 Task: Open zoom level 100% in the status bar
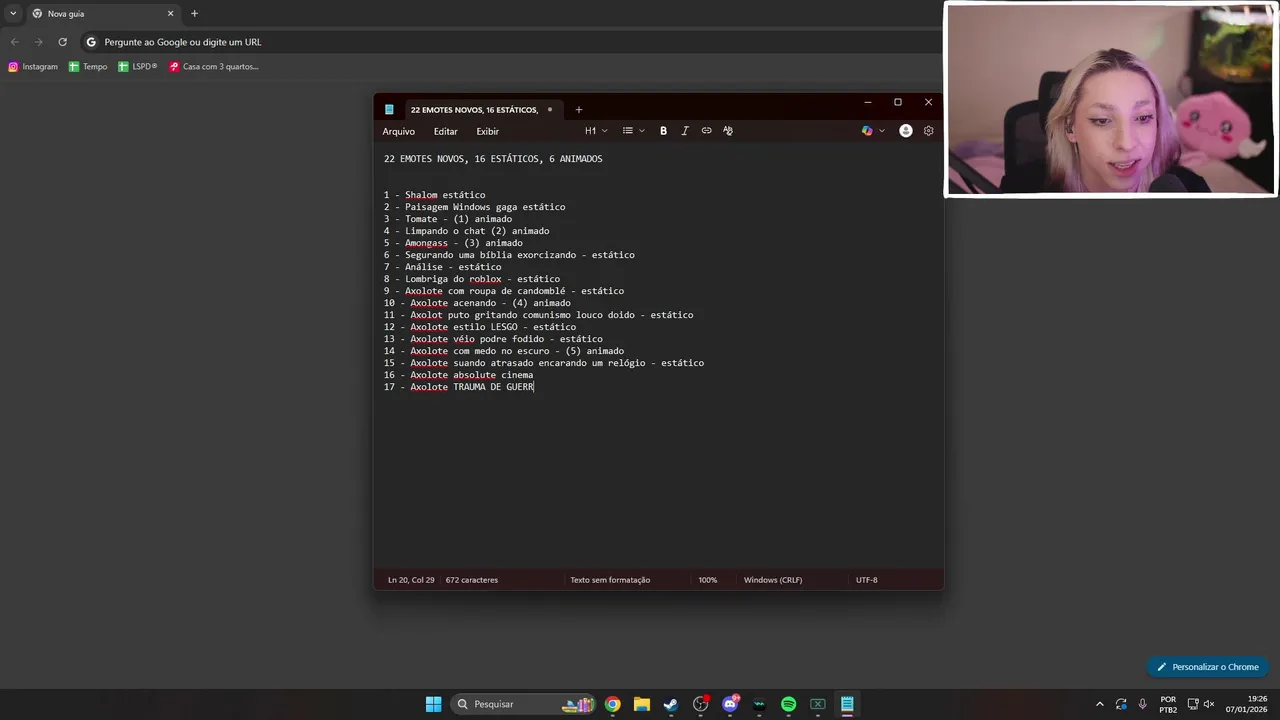[x=708, y=580]
